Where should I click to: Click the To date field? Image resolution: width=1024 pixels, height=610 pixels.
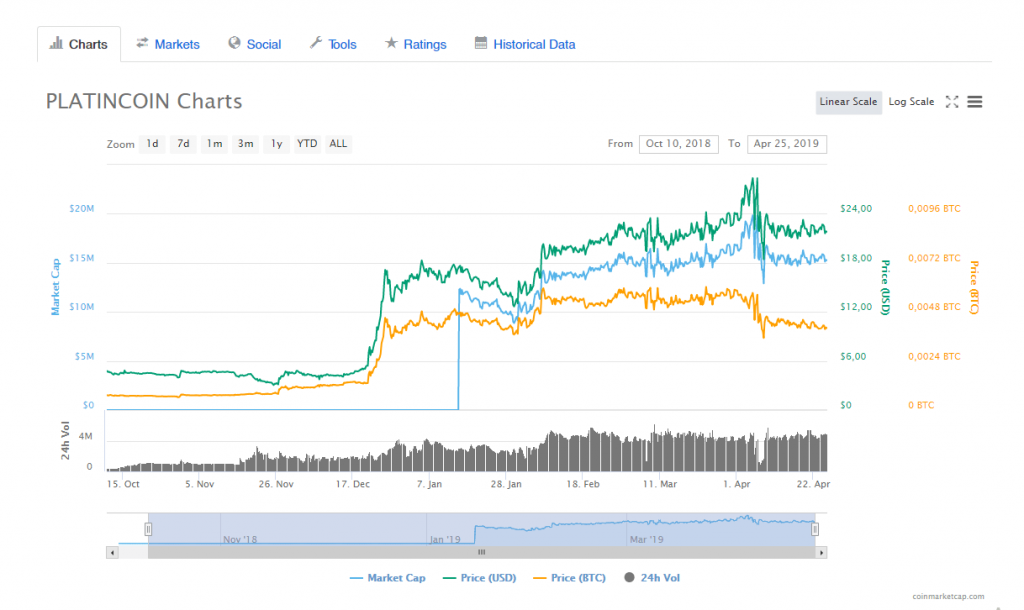pos(787,144)
